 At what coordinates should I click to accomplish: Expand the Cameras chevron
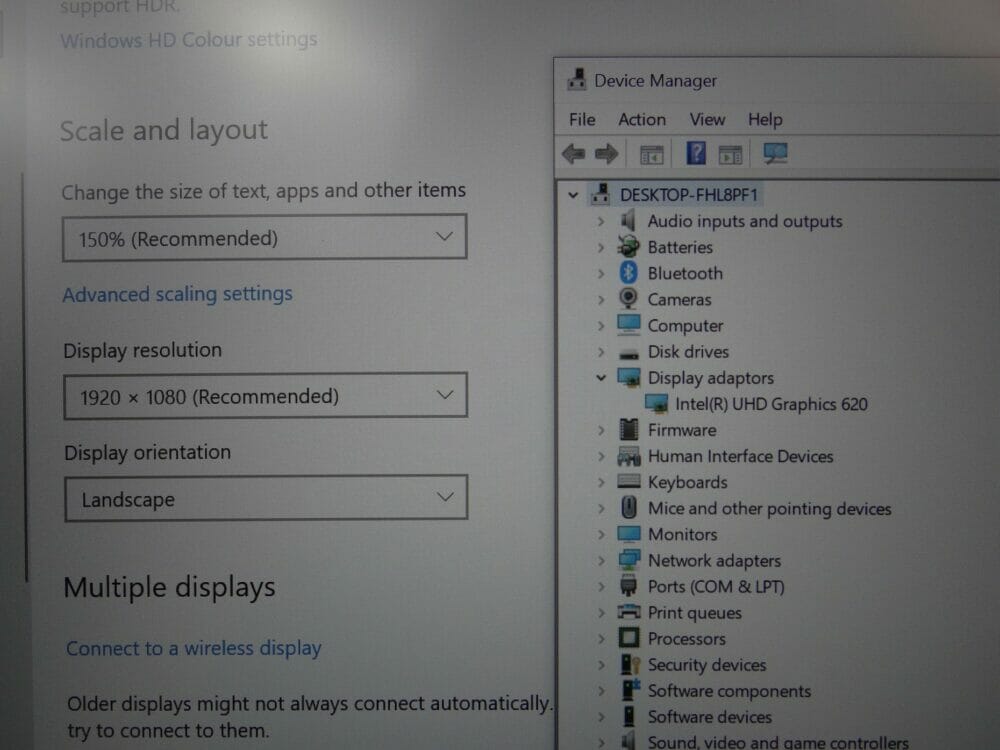pyautogui.click(x=600, y=300)
